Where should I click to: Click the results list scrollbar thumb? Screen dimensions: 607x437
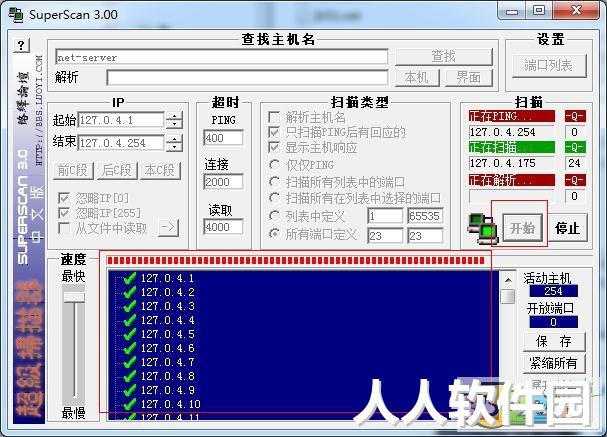508,296
